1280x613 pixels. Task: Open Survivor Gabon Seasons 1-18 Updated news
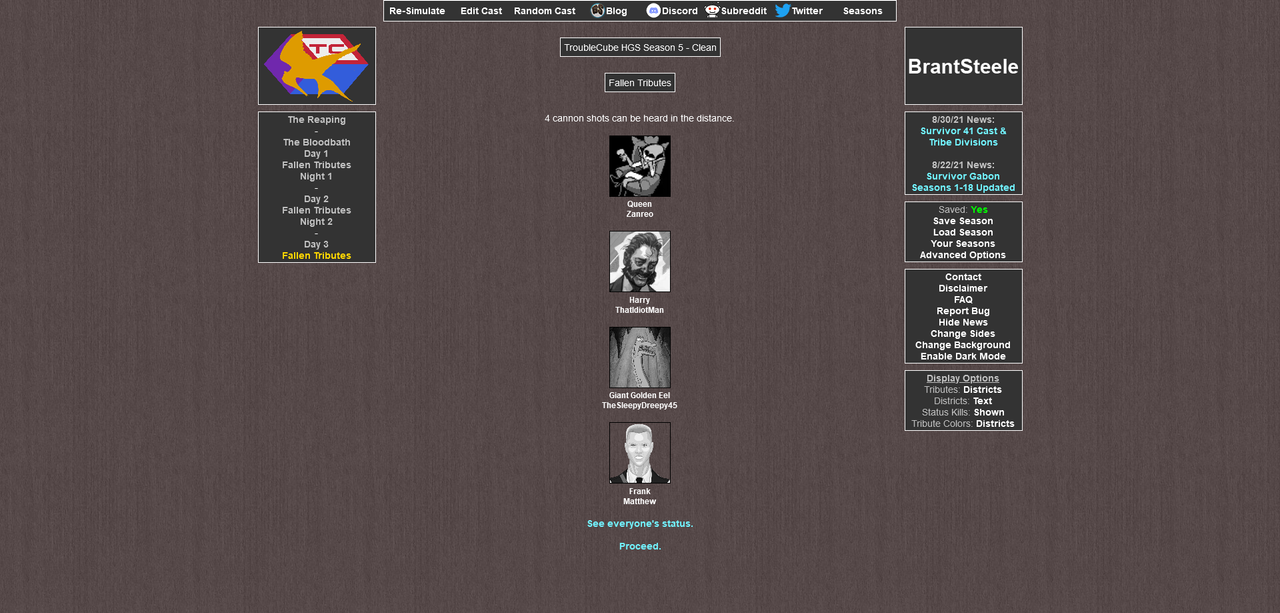pyautogui.click(x=963, y=182)
